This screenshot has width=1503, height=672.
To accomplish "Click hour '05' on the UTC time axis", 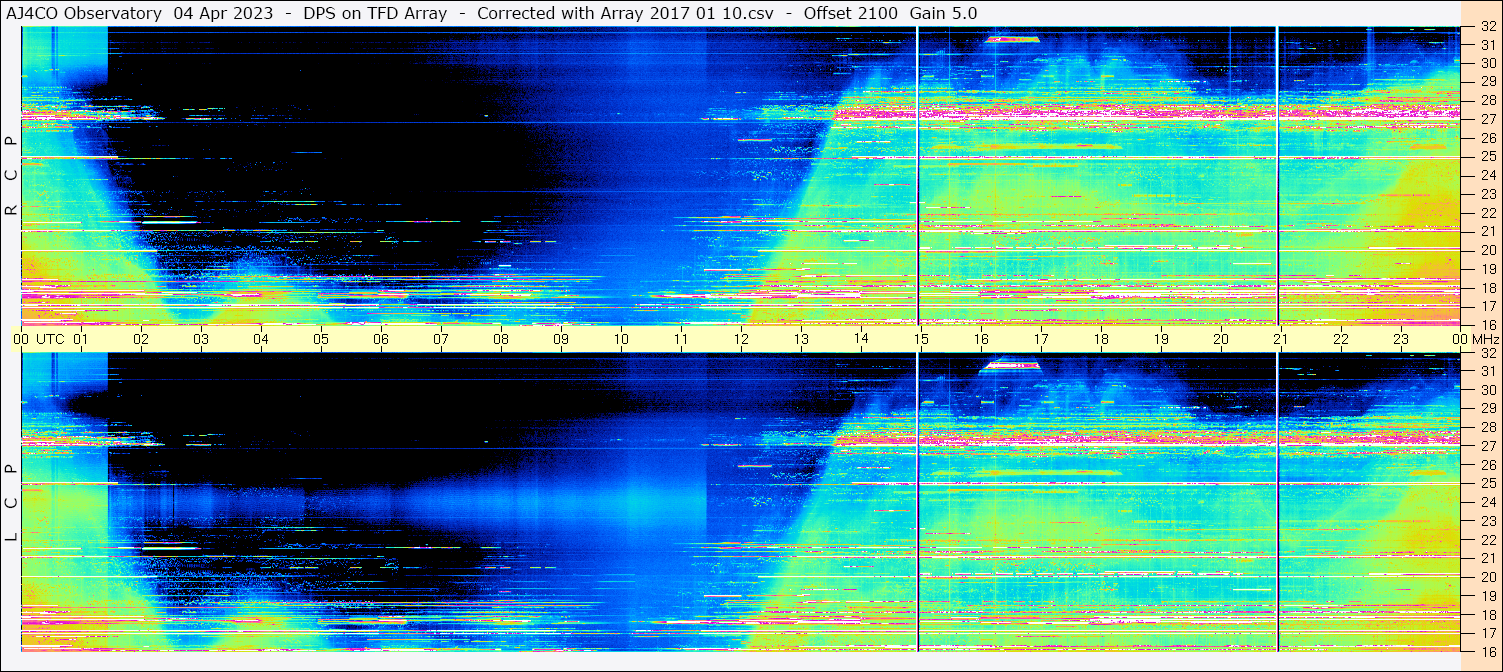I will [x=321, y=339].
